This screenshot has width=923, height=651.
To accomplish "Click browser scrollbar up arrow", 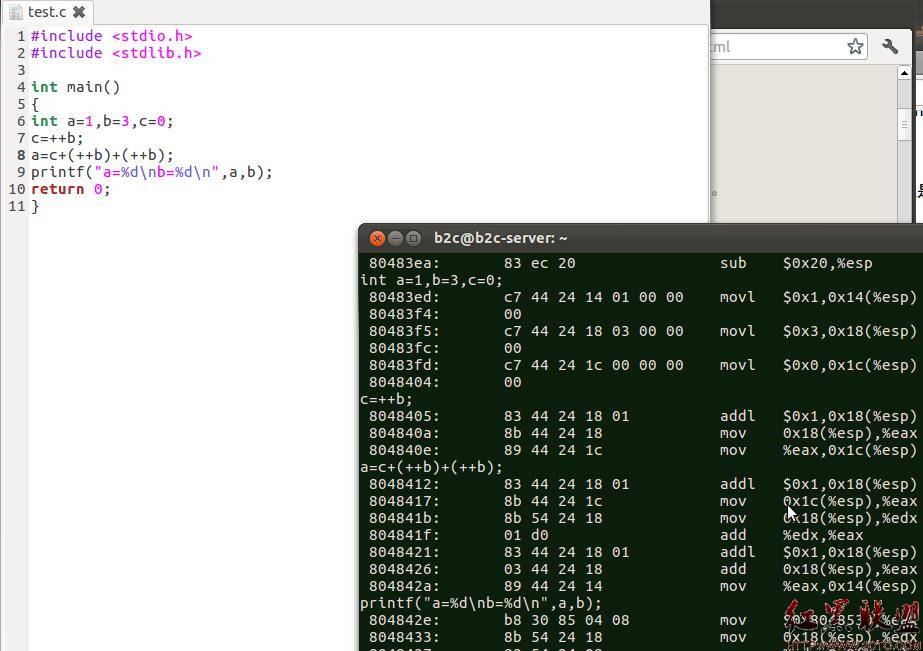I will pyautogui.click(x=904, y=72).
